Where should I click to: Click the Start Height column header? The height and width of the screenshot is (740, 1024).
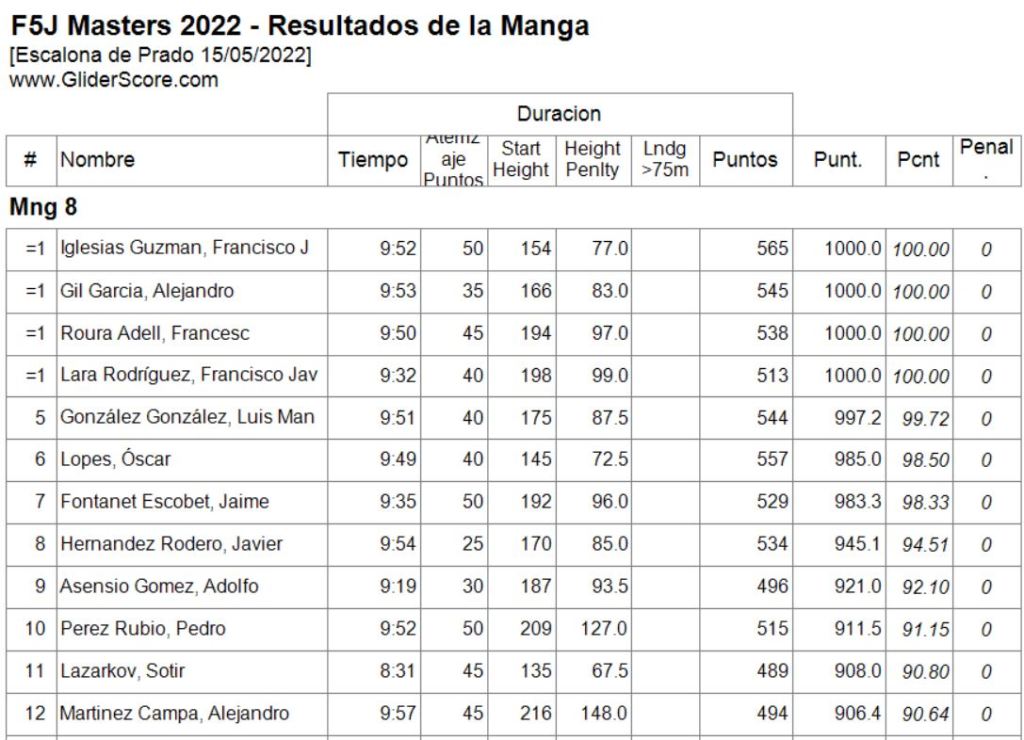[x=520, y=160]
